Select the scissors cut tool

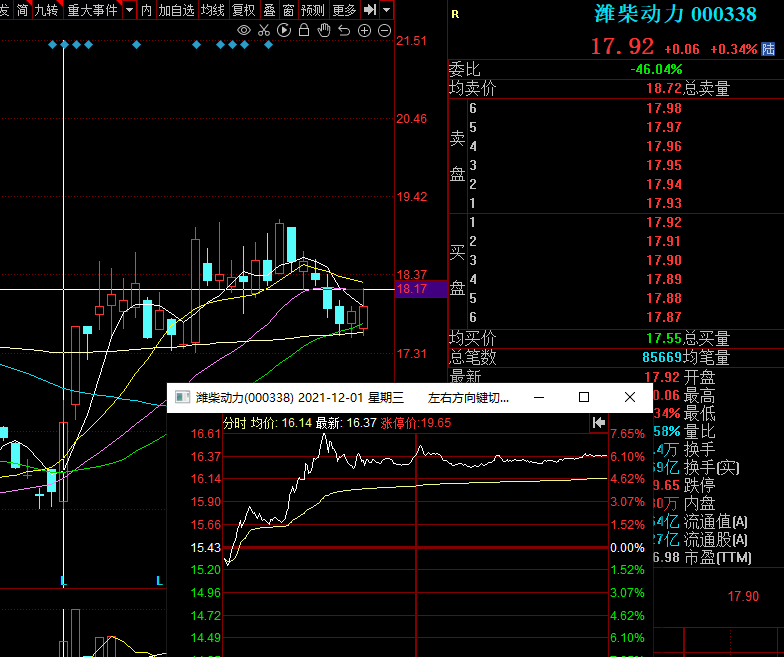pyautogui.click(x=264, y=30)
